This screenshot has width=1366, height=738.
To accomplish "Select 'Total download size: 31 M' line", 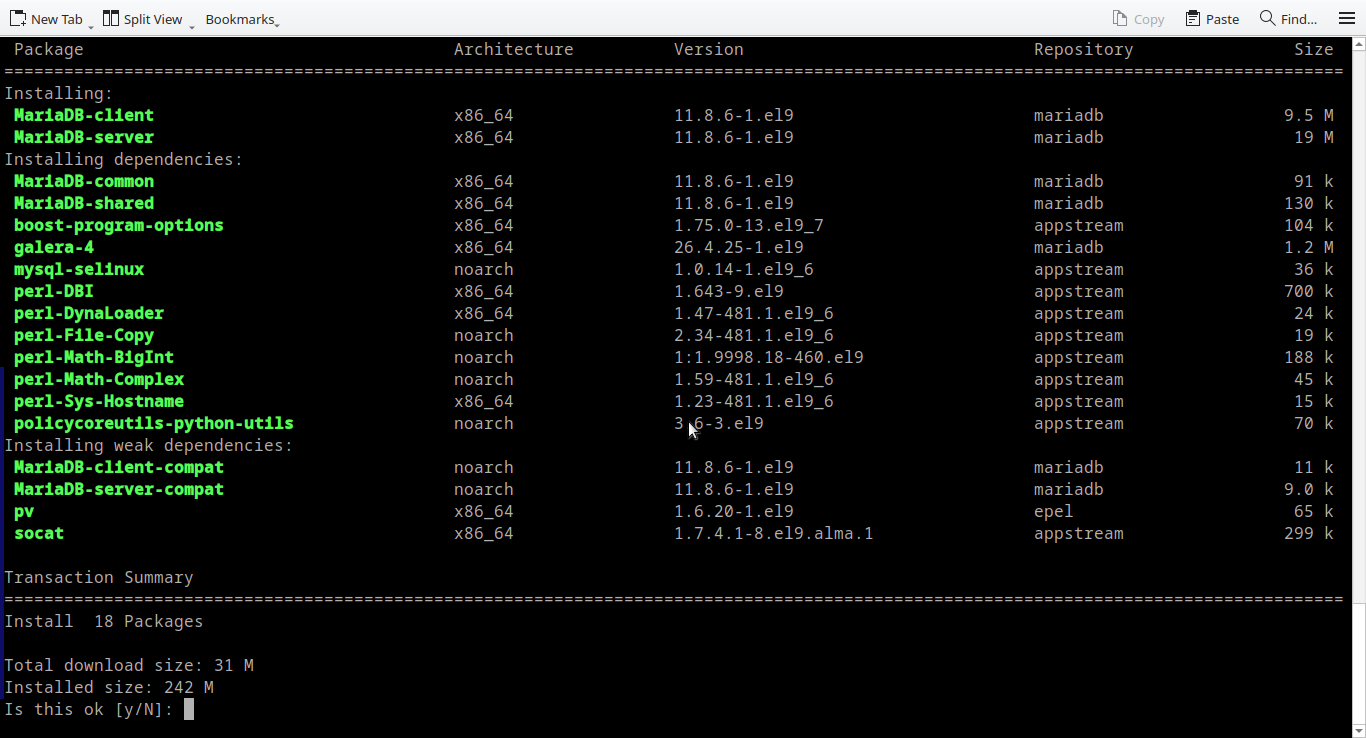I will click(129, 665).
